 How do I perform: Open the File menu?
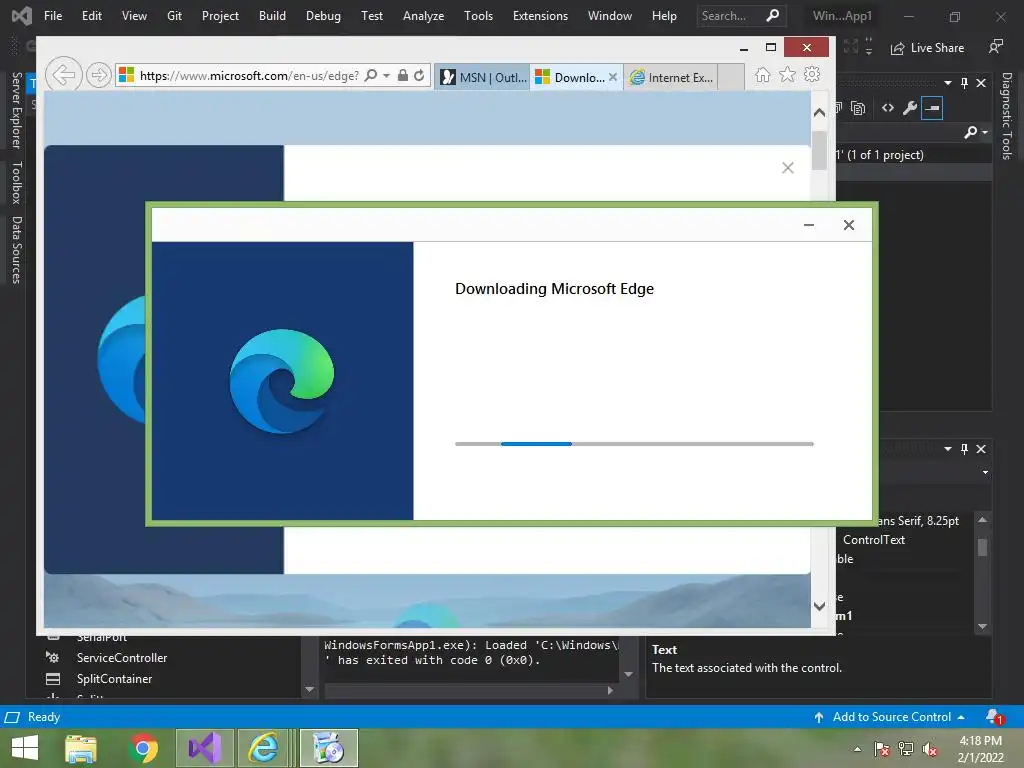coord(53,16)
